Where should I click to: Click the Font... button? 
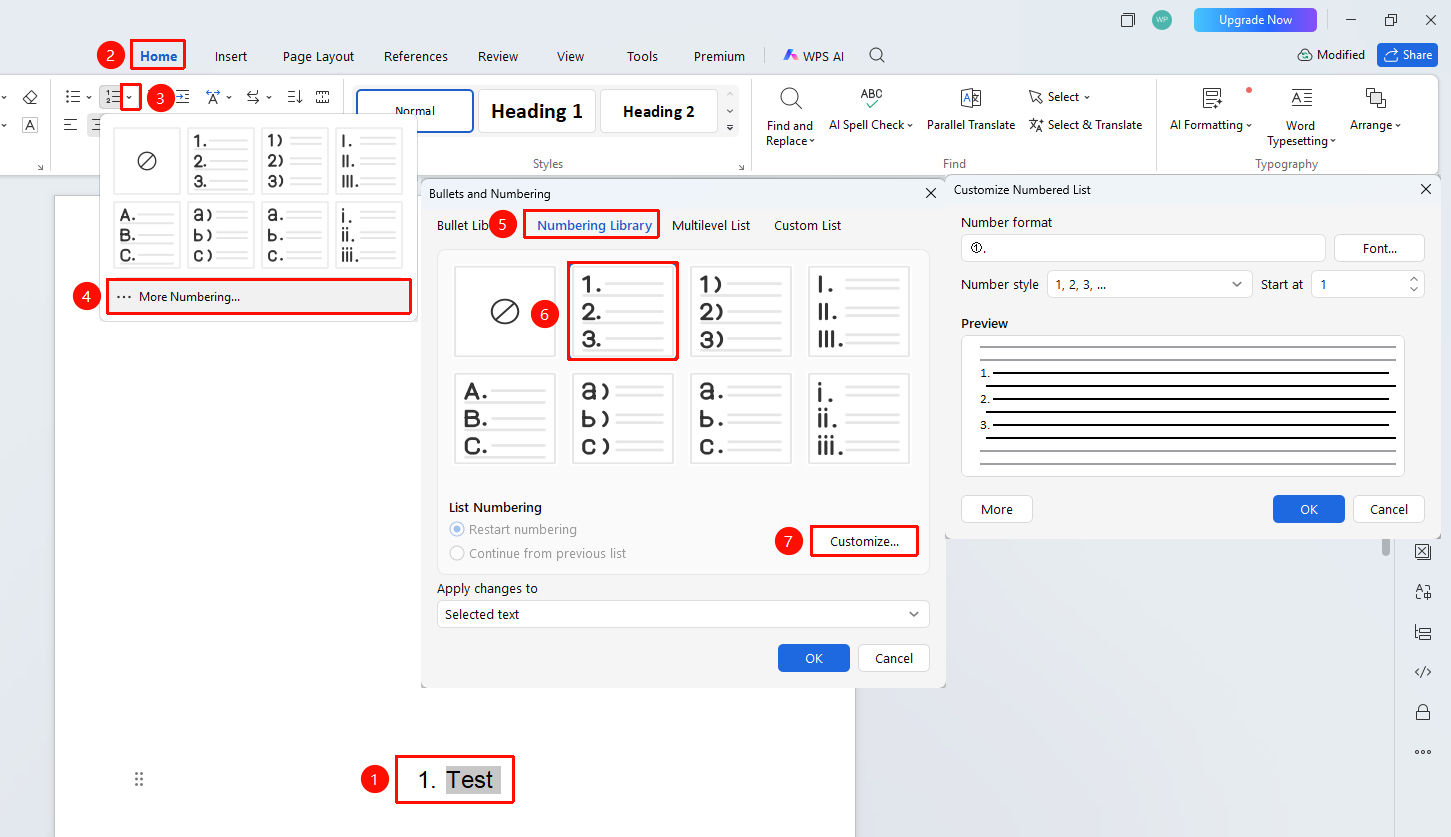pos(1379,248)
